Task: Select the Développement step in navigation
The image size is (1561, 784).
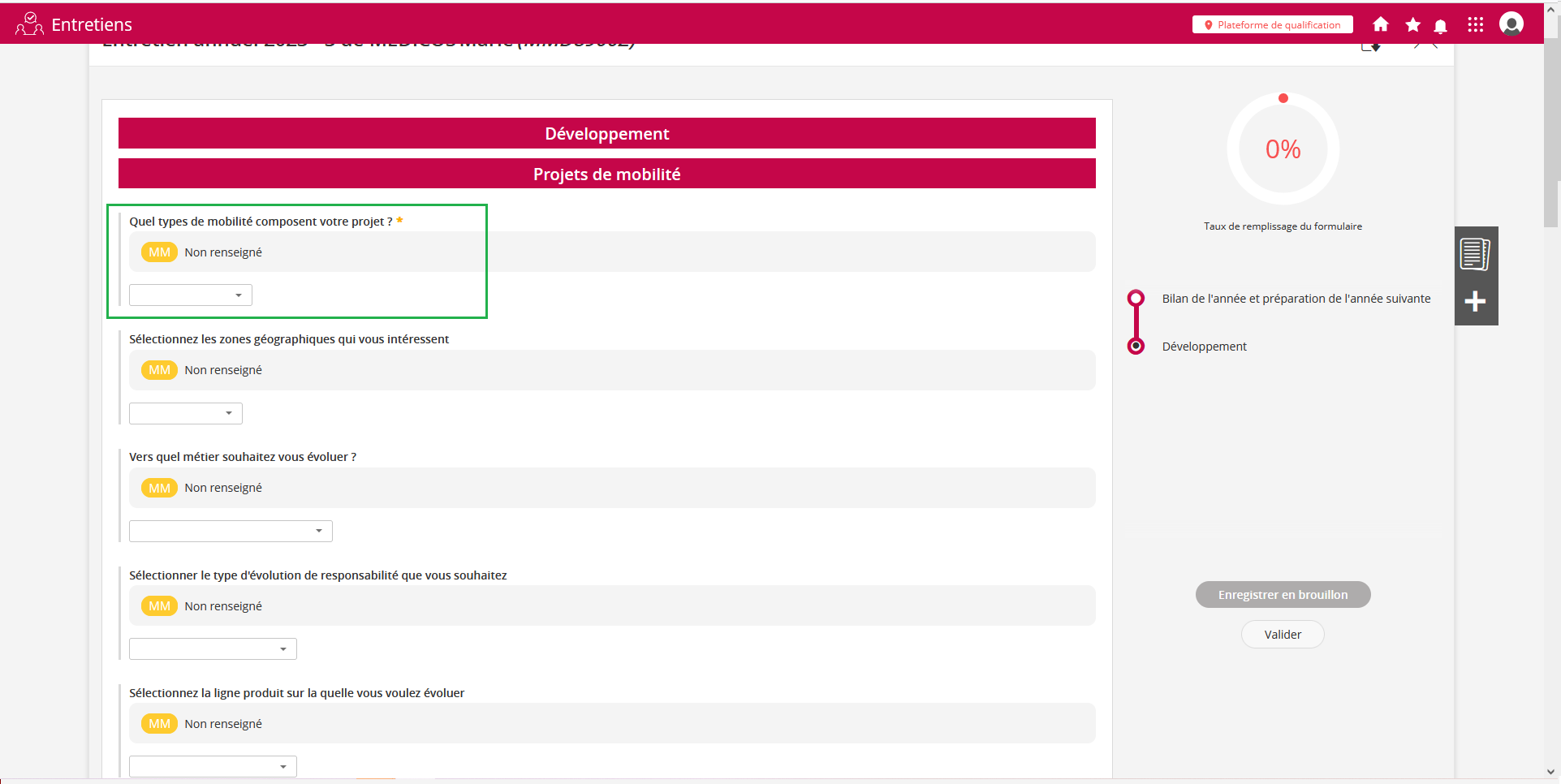Action: click(x=1204, y=347)
